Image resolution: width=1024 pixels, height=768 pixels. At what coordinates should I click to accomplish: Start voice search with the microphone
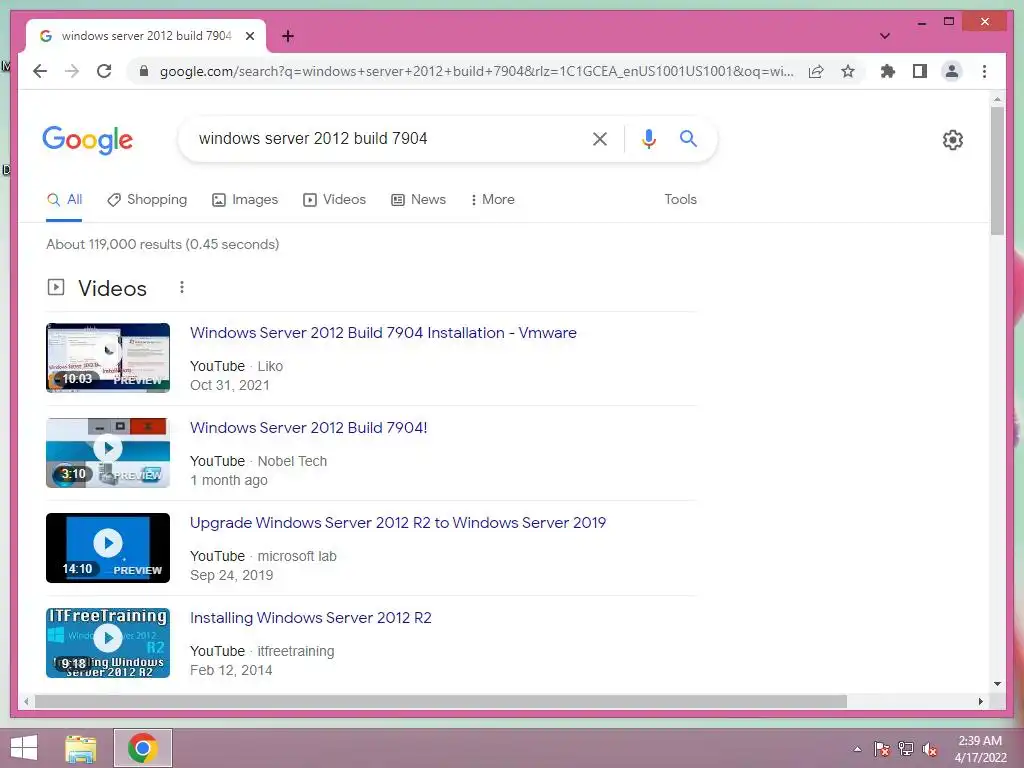tap(648, 138)
